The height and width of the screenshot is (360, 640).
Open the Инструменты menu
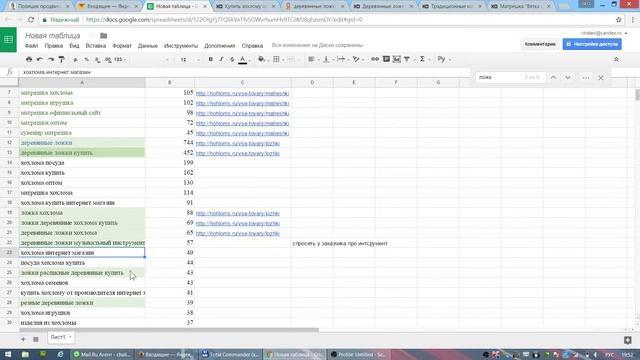click(x=181, y=46)
